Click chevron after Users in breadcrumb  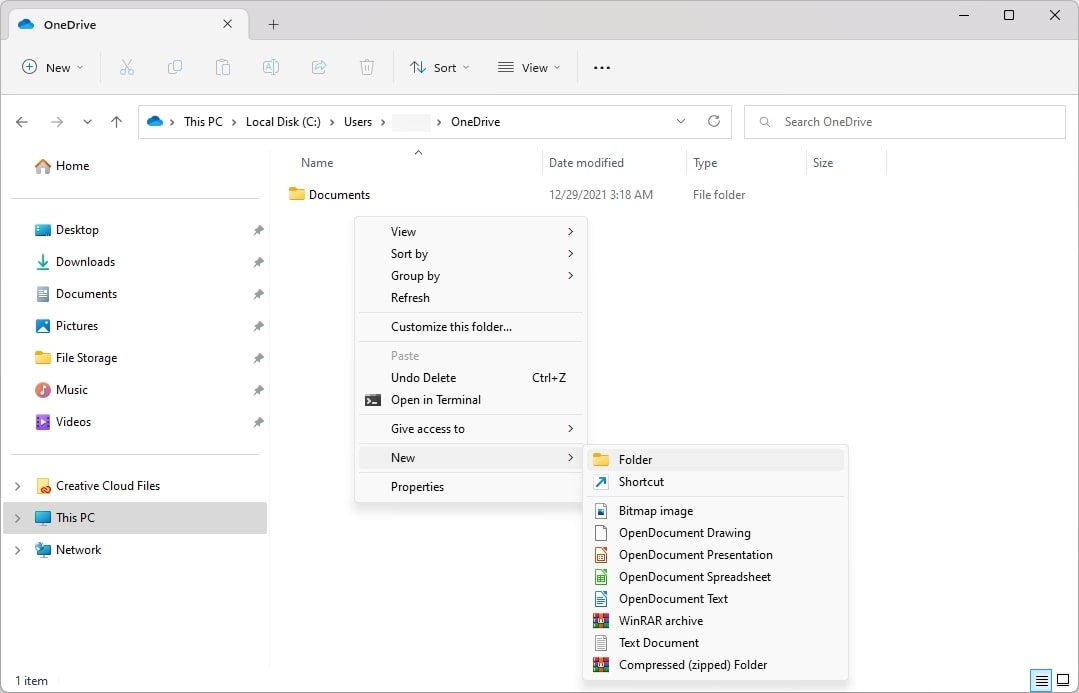pyautogui.click(x=383, y=122)
